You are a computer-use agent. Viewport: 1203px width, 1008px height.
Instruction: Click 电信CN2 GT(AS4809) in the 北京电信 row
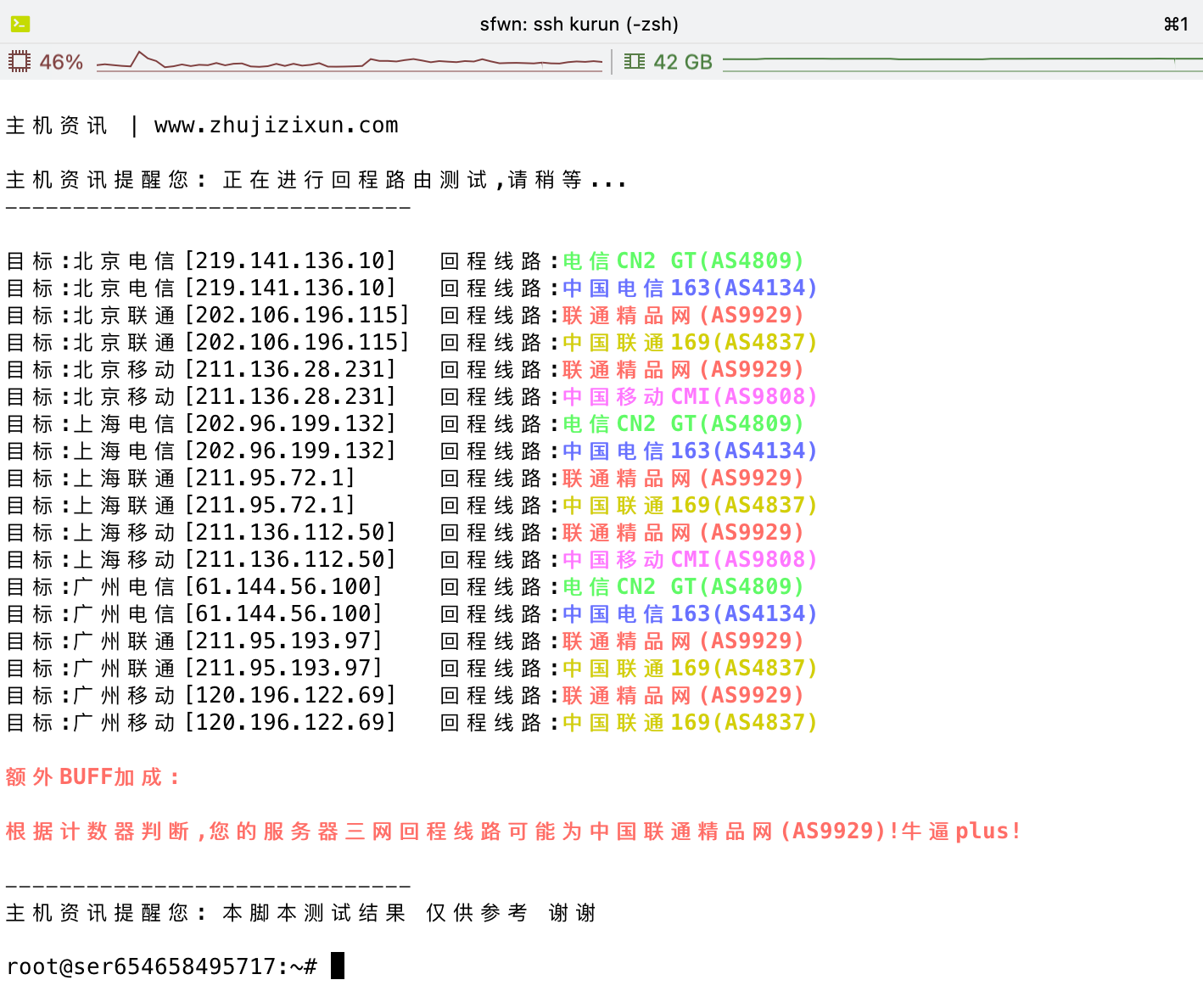pyautogui.click(x=683, y=260)
